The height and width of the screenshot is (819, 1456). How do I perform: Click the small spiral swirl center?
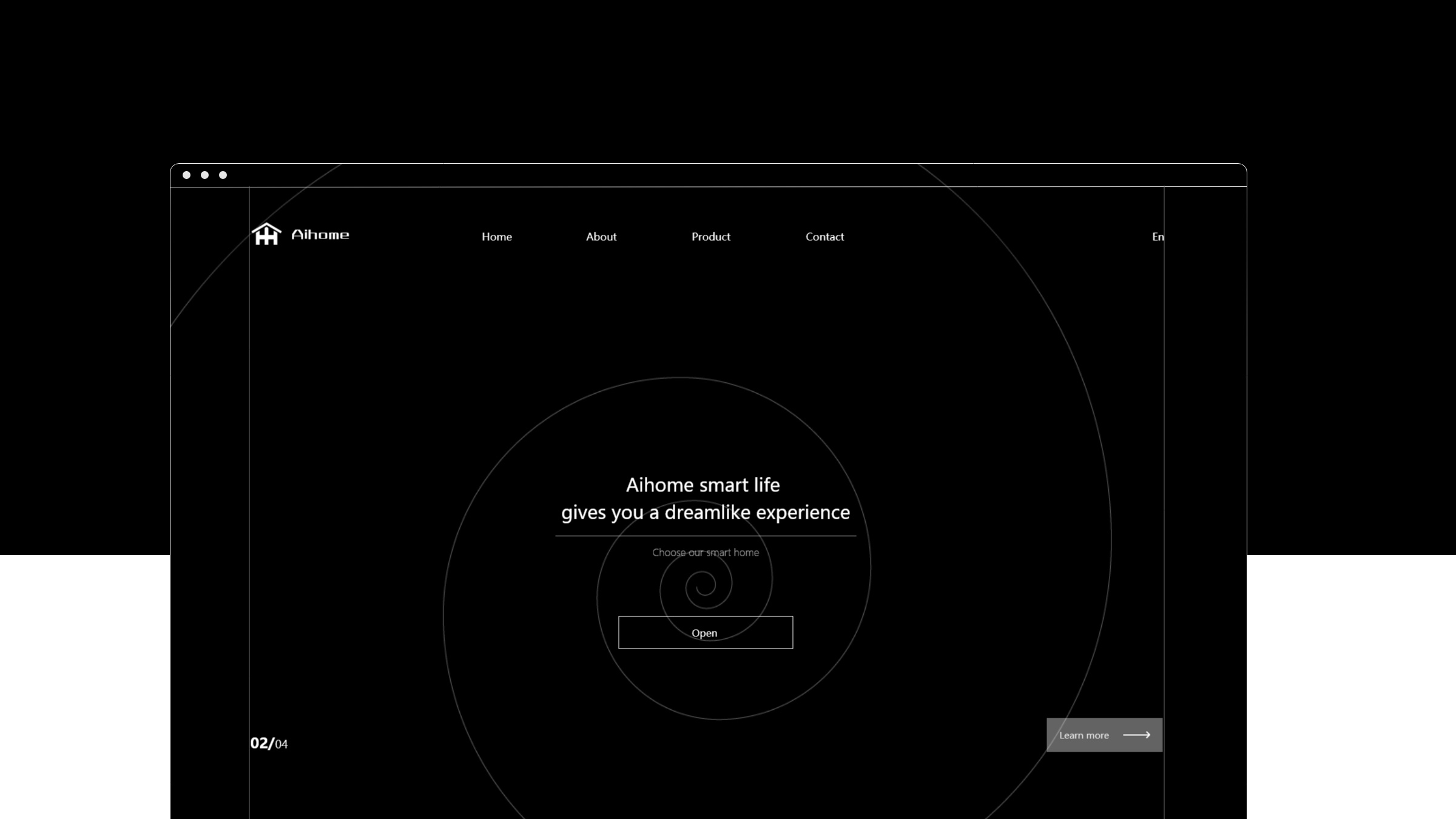pyautogui.click(x=706, y=585)
